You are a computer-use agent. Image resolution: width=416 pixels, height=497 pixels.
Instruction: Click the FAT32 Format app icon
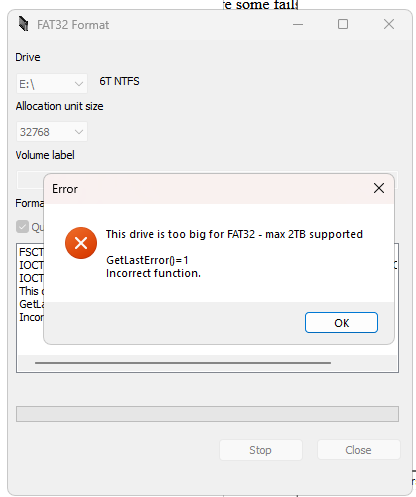pos(23,24)
